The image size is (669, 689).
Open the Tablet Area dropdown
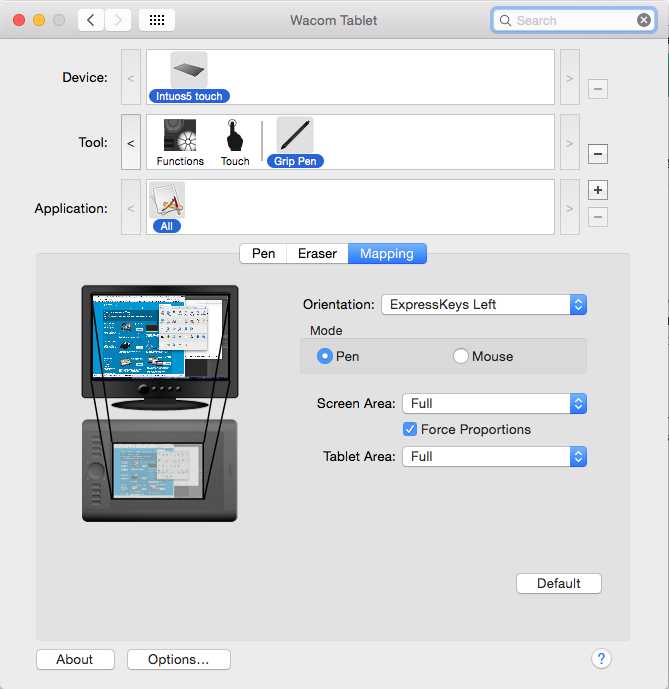pyautogui.click(x=494, y=457)
